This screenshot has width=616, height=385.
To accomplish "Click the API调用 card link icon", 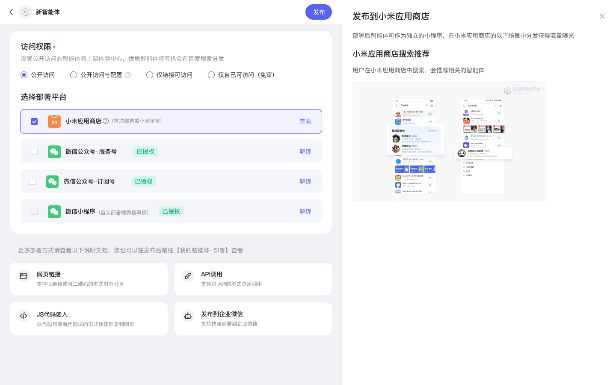I will coord(188,276).
